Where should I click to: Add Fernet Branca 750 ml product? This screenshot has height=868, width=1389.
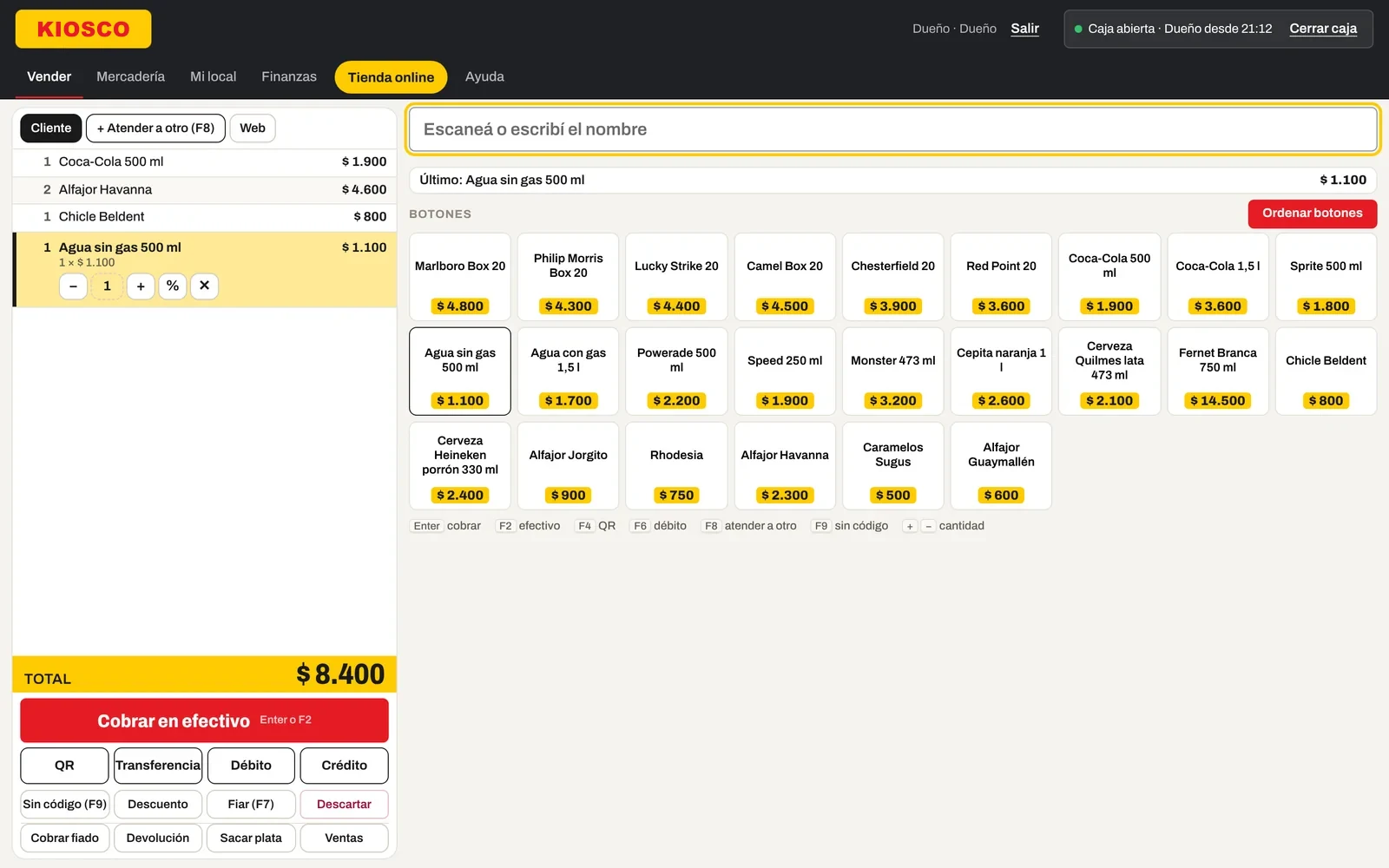tap(1218, 371)
